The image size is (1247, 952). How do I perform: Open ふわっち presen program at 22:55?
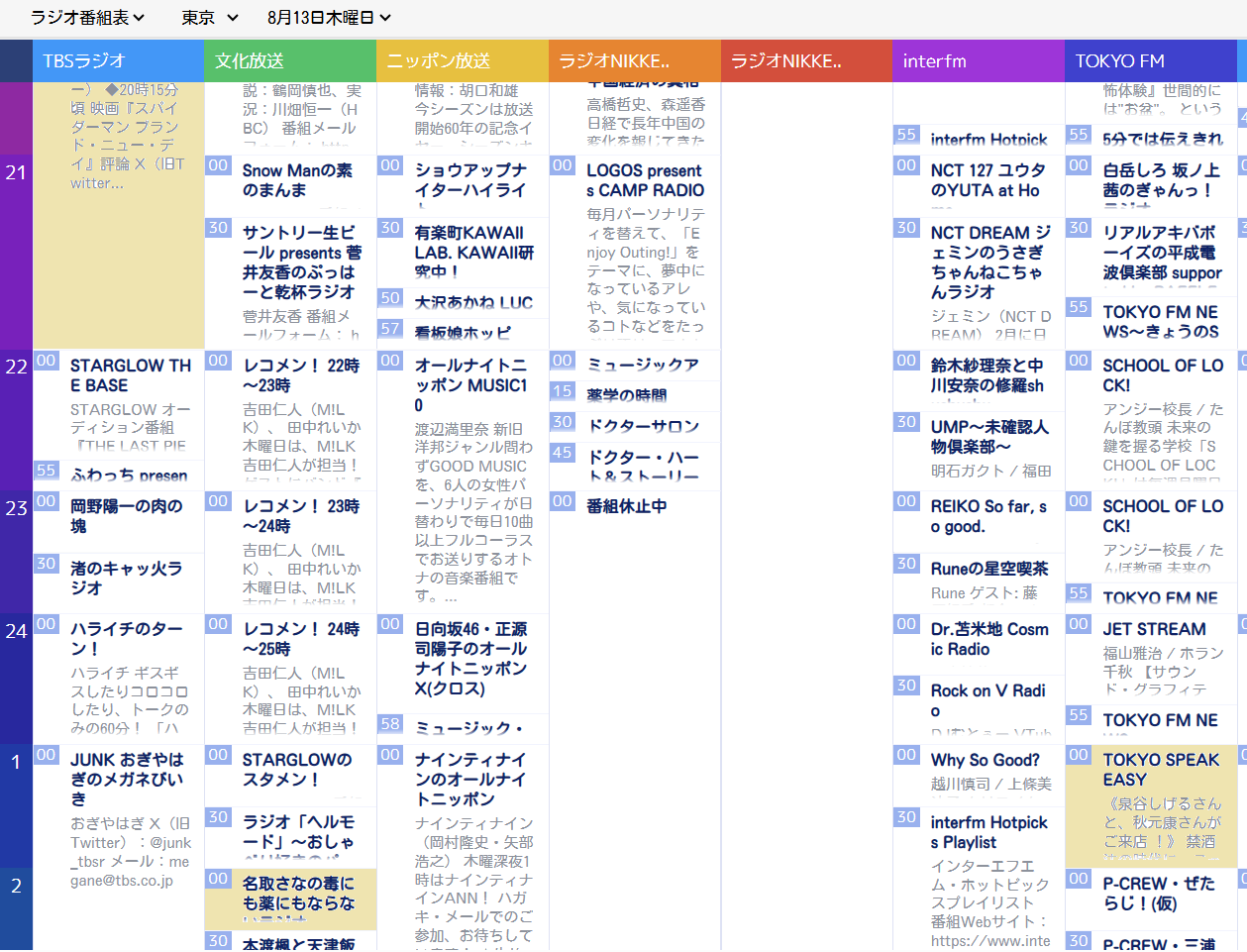click(129, 475)
